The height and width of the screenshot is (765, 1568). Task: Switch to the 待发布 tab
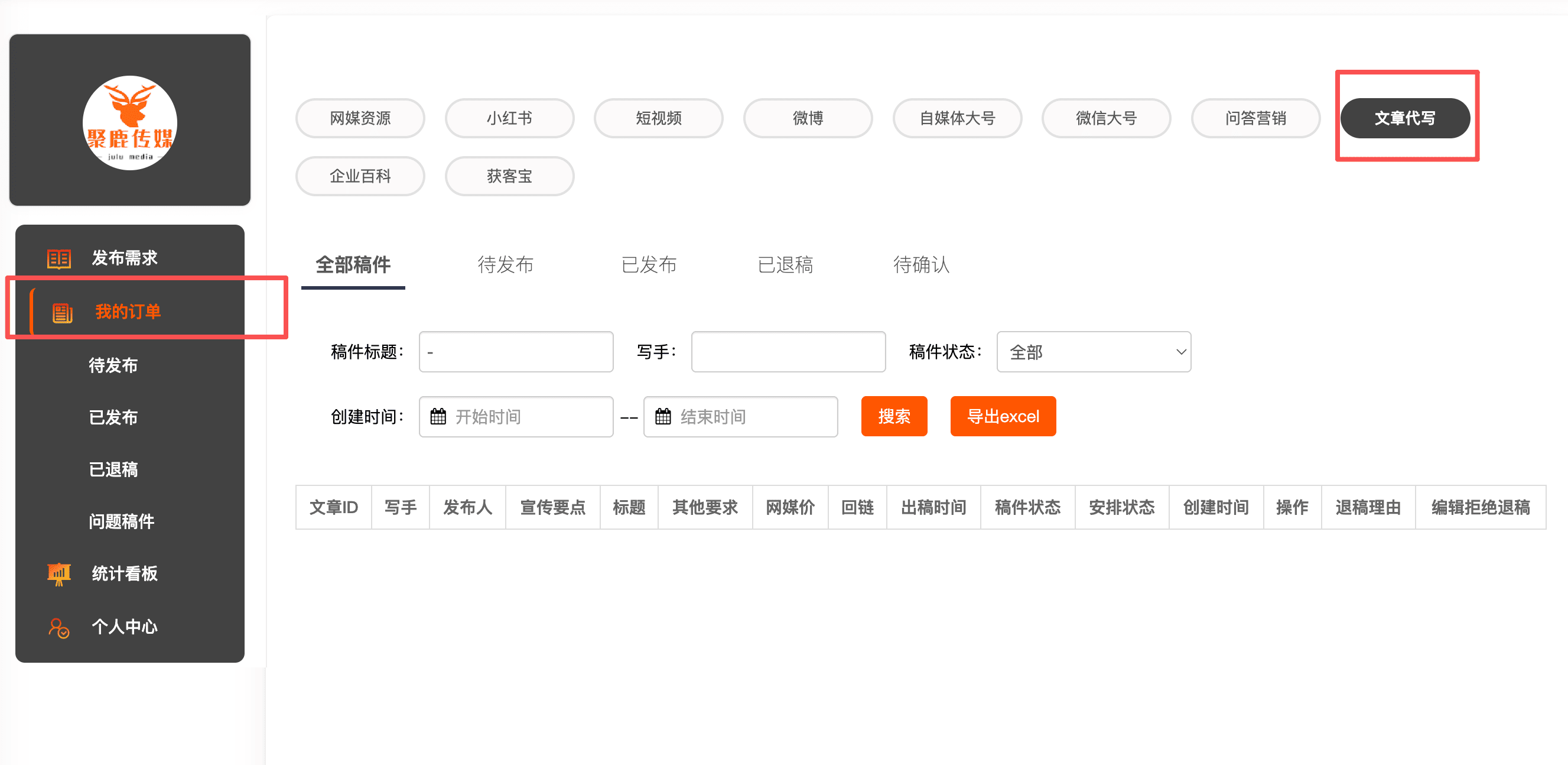click(x=505, y=265)
